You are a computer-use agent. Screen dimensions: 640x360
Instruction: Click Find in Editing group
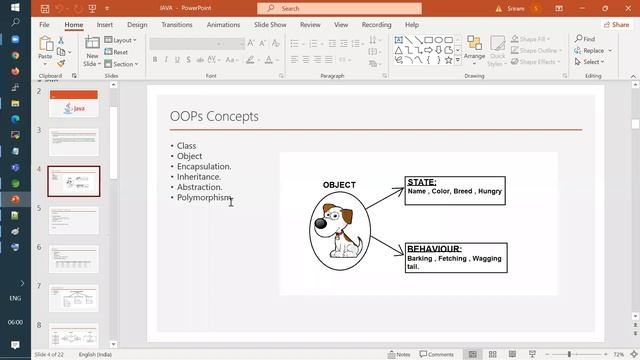(x=585, y=39)
